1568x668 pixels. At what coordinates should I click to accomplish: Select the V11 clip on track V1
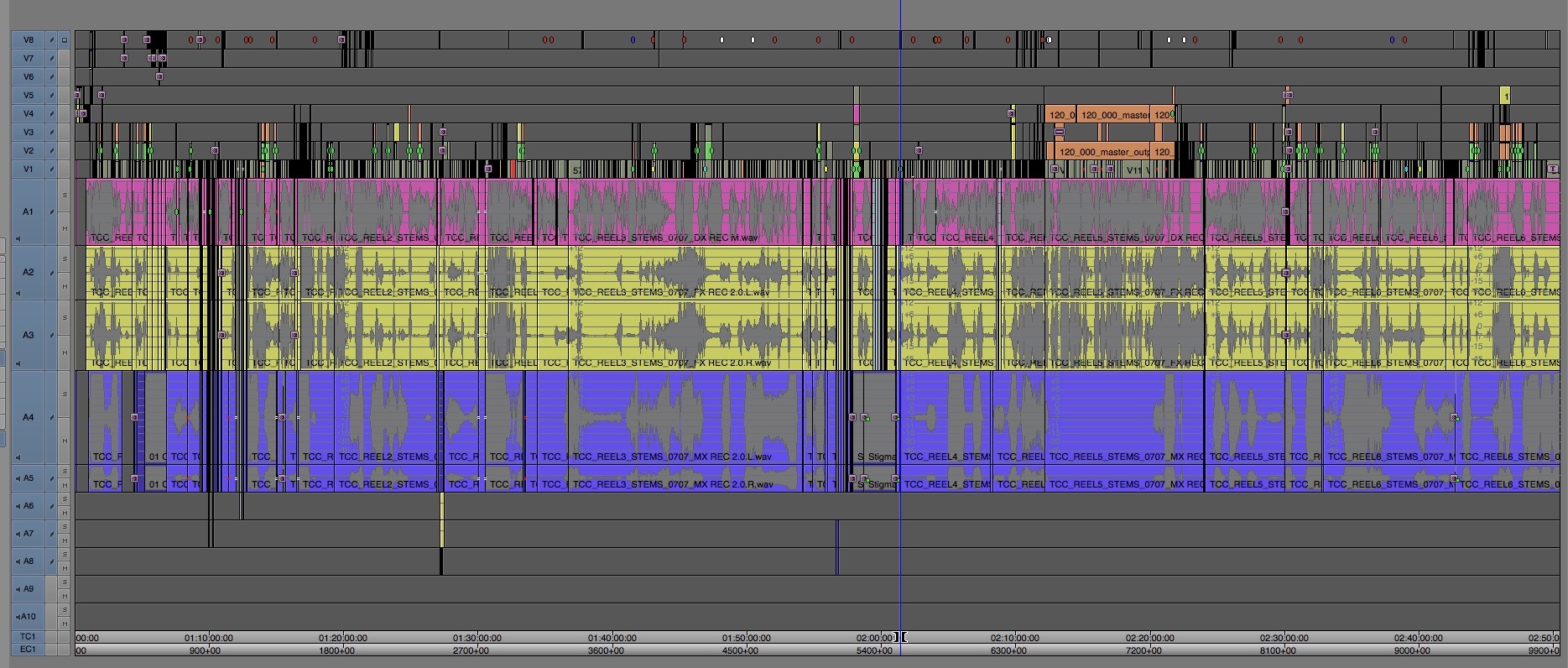tap(1133, 170)
